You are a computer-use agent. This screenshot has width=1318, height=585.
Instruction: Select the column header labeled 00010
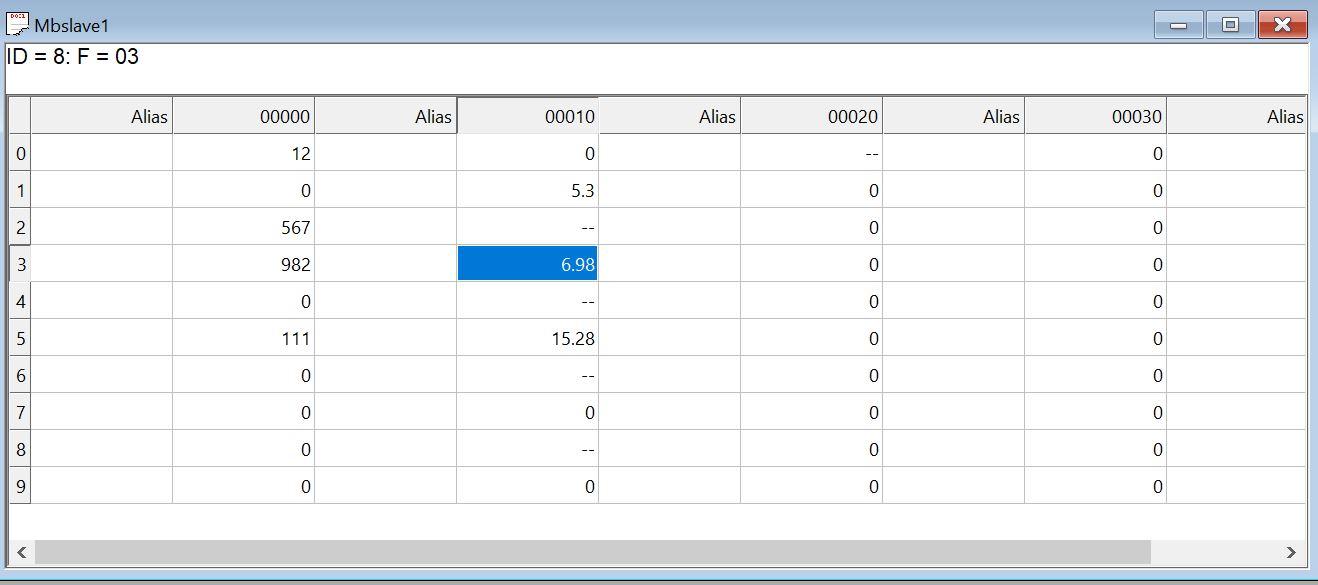coord(527,116)
